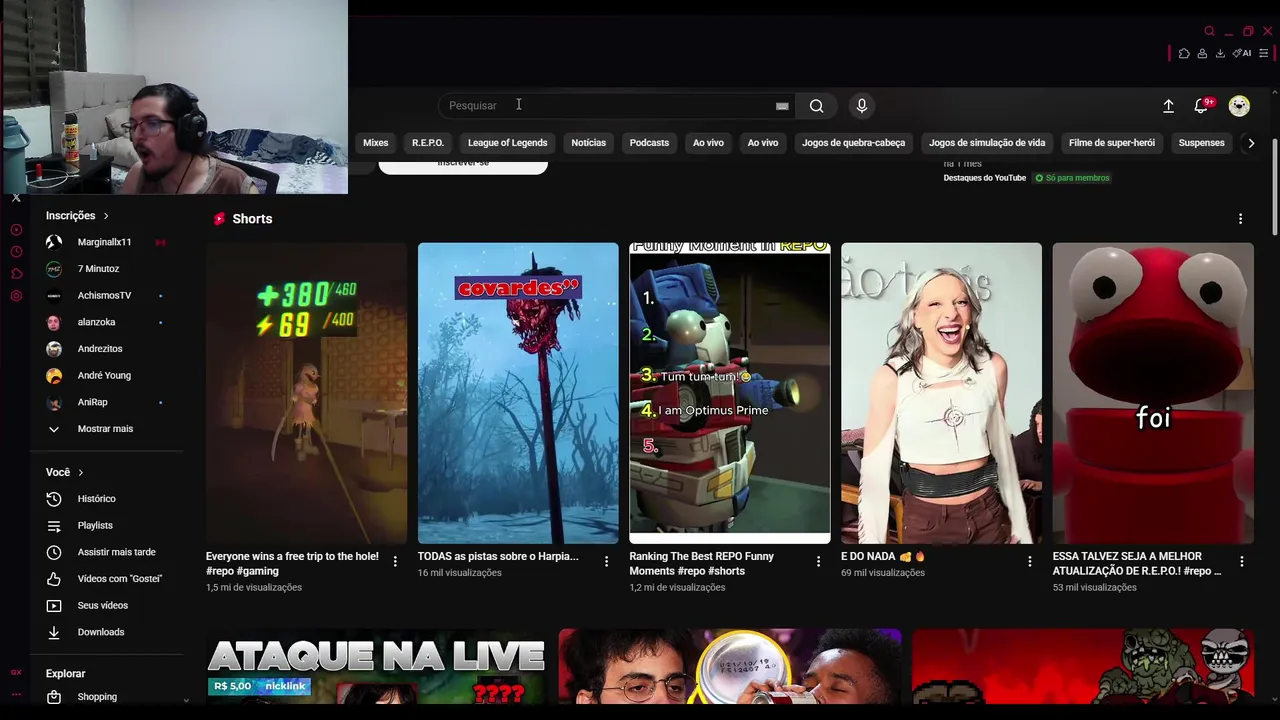1280x720 pixels.
Task: Open Opera GX extensions icon in toolbar
Action: pos(1184,53)
